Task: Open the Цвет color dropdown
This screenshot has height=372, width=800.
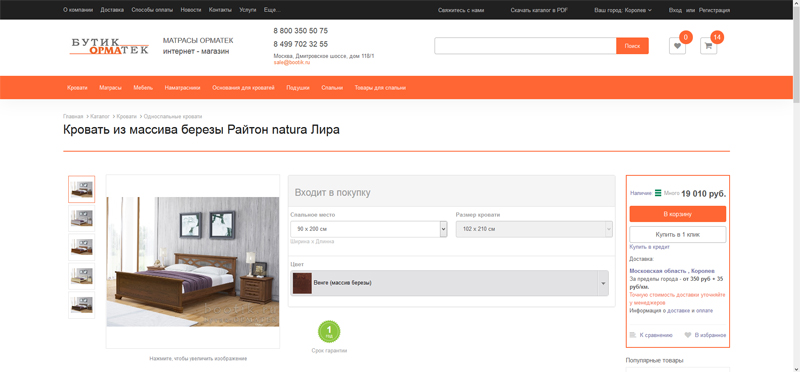Action: 449,283
